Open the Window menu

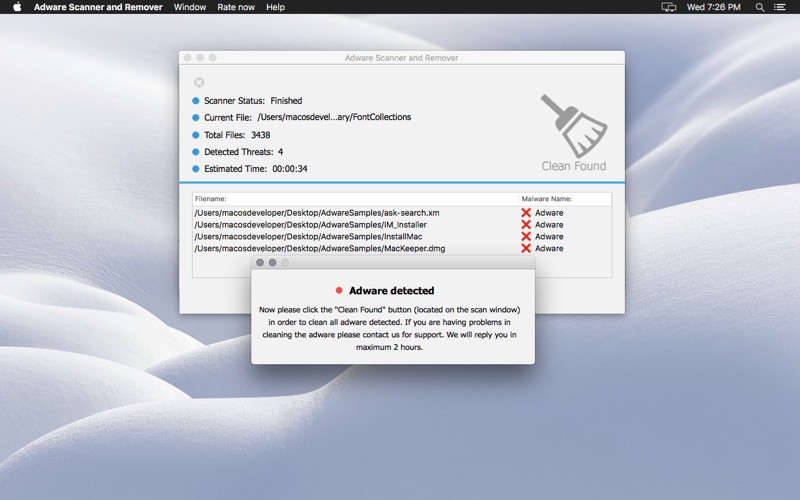point(190,7)
